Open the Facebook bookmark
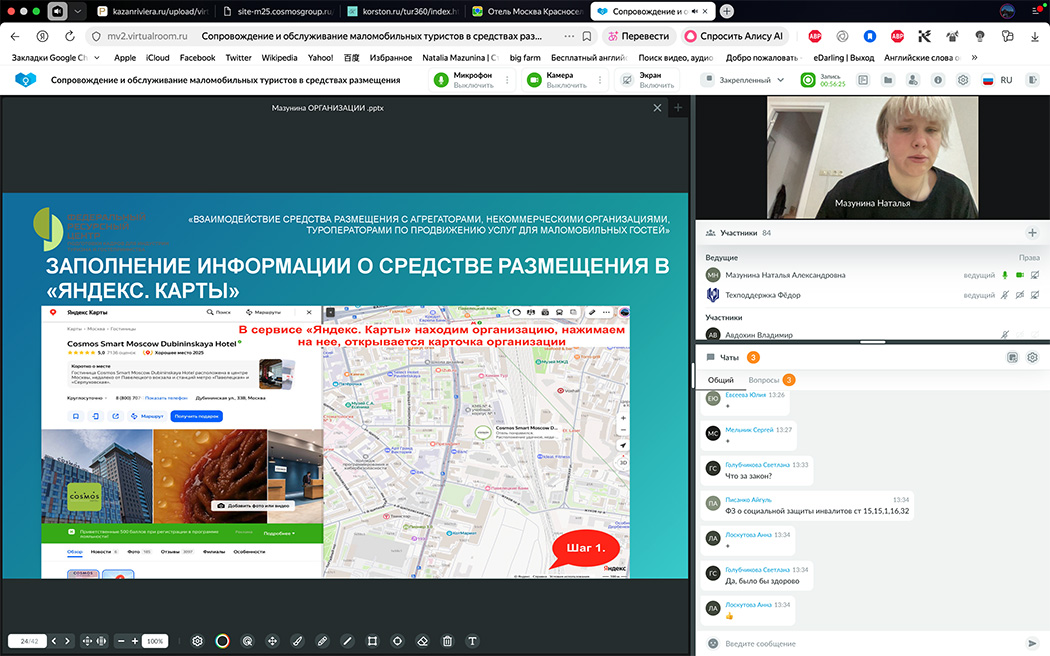 (x=198, y=58)
